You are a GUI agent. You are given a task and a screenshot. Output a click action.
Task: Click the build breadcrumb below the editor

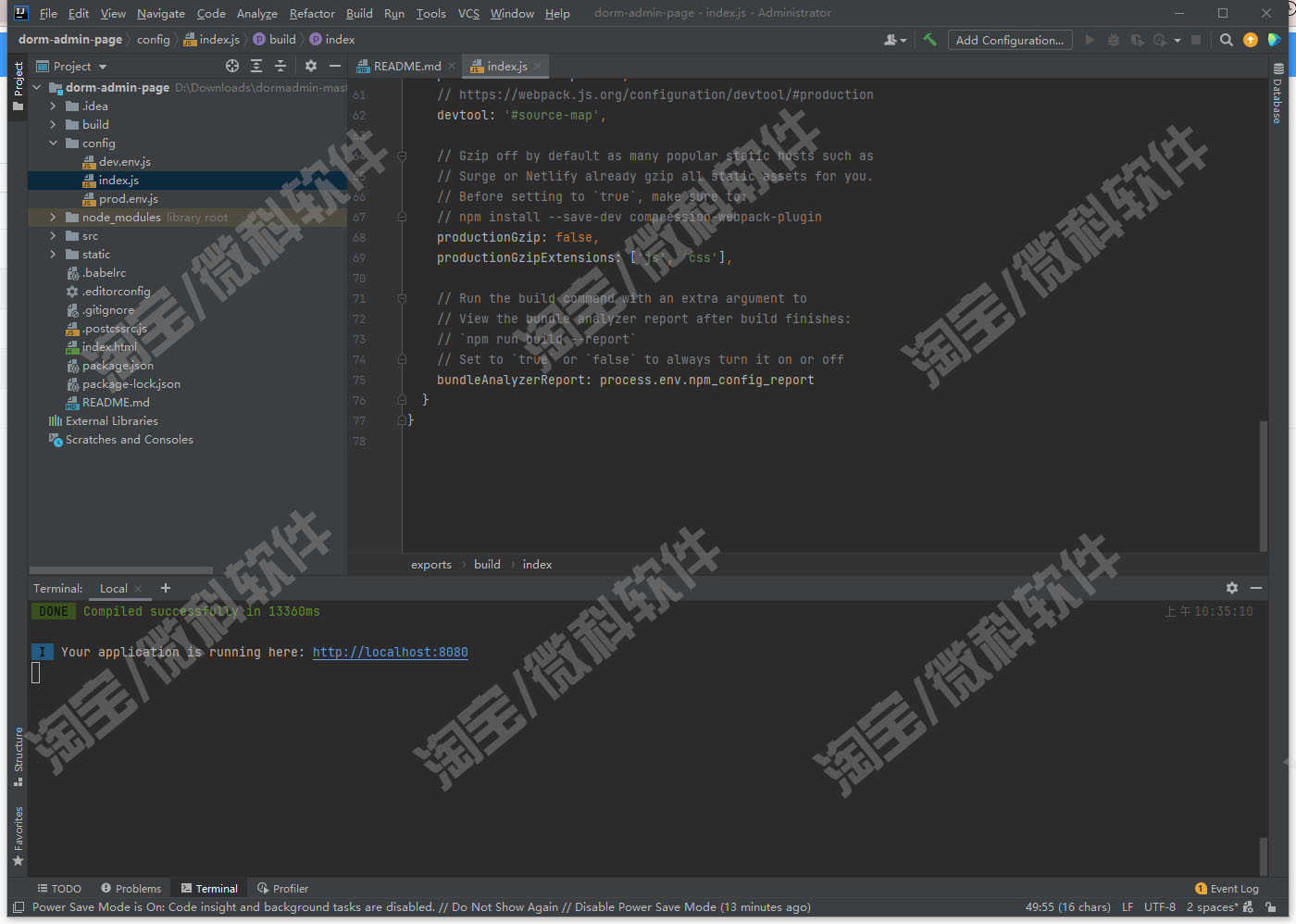(x=487, y=564)
